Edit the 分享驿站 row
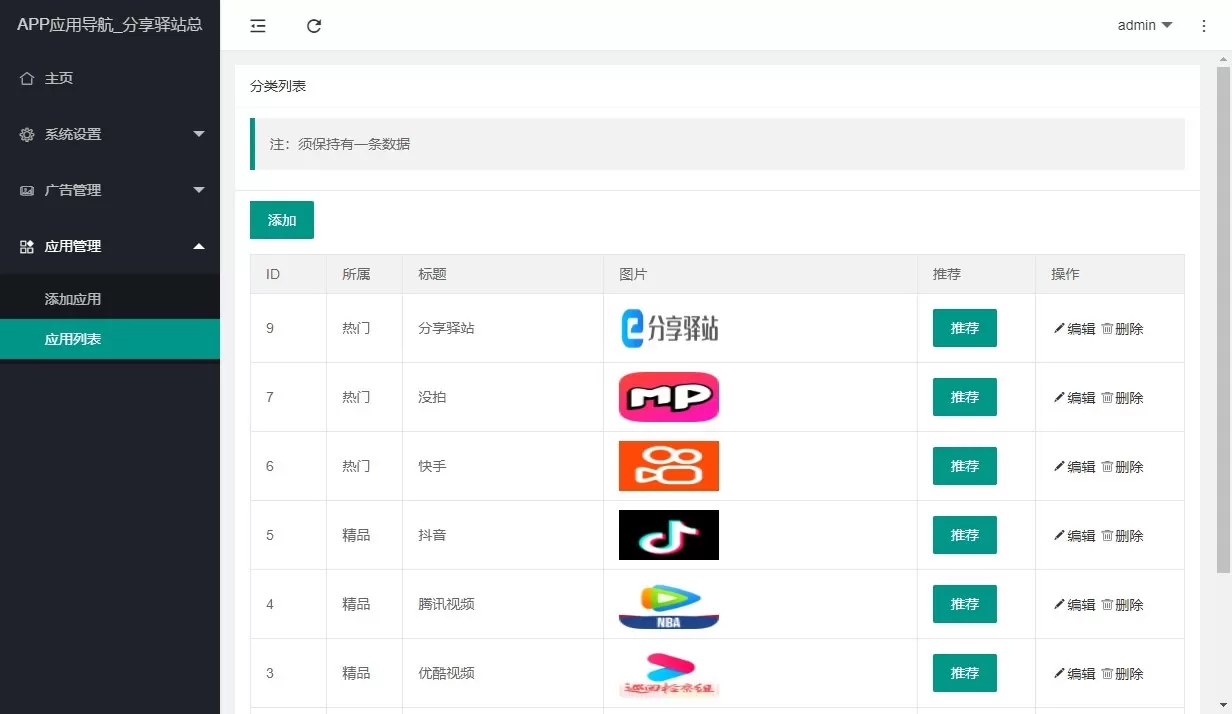The image size is (1232, 714). point(1075,329)
